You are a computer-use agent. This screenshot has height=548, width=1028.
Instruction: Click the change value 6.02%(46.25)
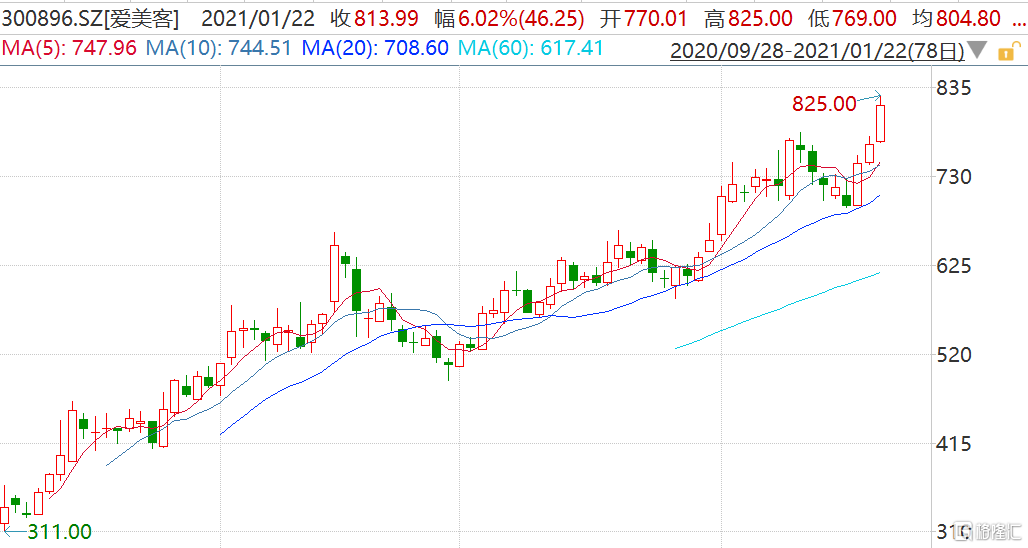(x=521, y=18)
